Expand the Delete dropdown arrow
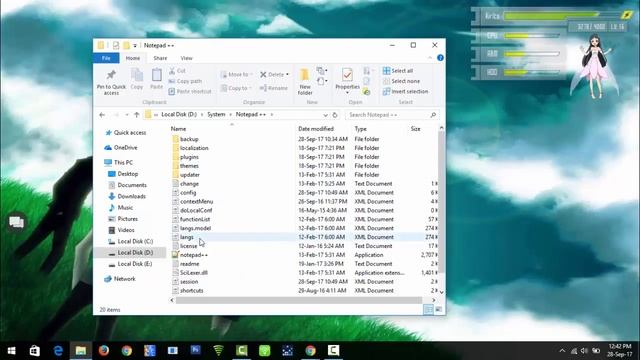This screenshot has height=360, width=640. click(287, 74)
